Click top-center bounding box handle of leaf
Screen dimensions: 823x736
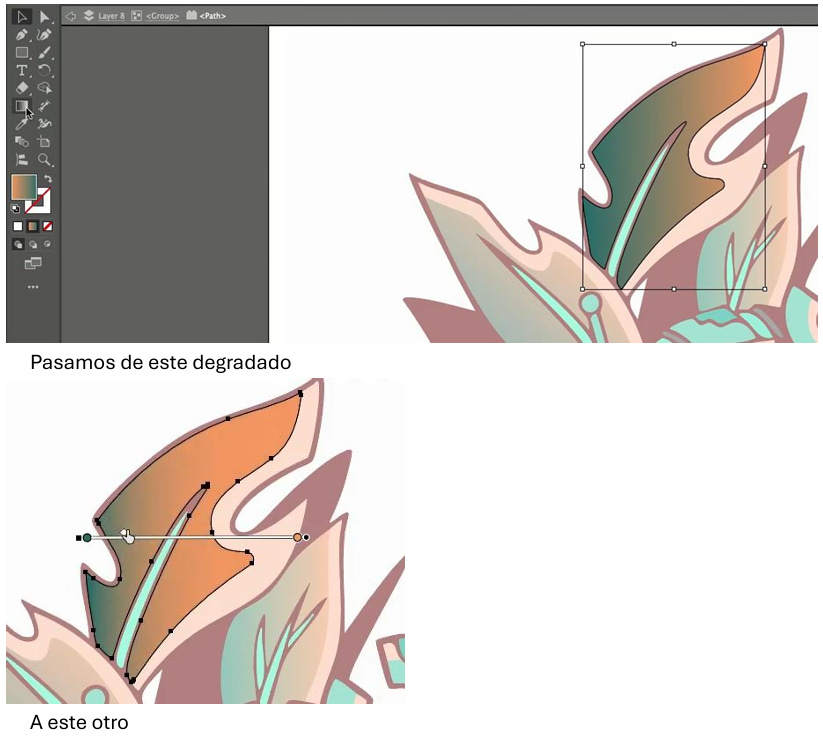click(x=674, y=44)
